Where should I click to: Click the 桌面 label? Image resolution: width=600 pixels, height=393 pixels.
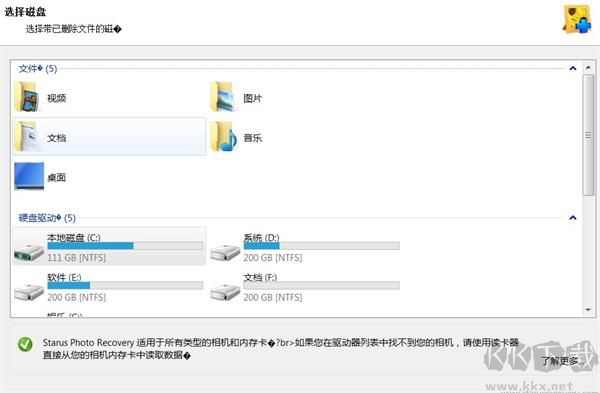pos(57,178)
